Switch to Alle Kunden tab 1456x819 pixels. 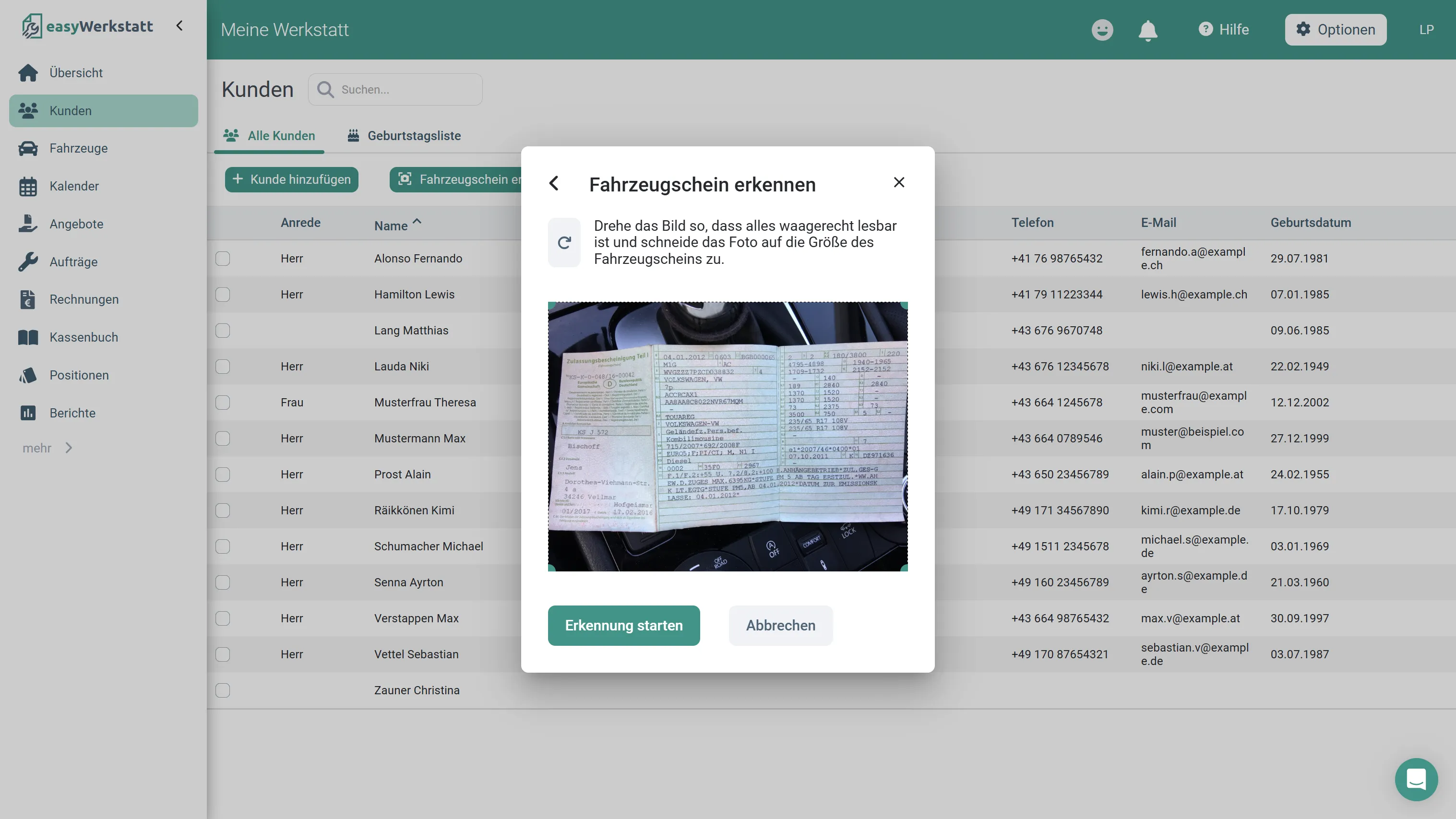(x=269, y=136)
